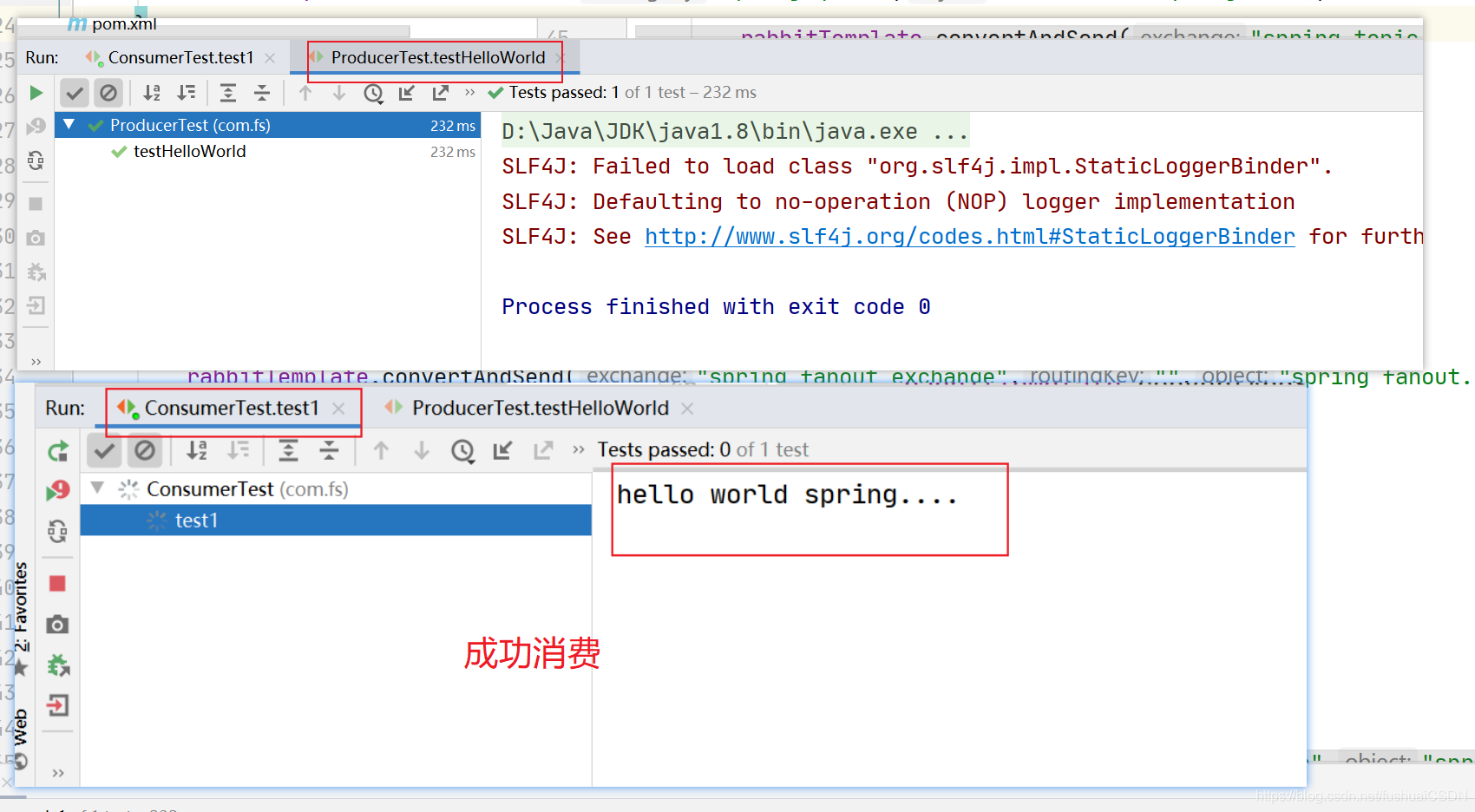Dump threads camera icon beside the ConsumerTest tree

click(x=57, y=625)
